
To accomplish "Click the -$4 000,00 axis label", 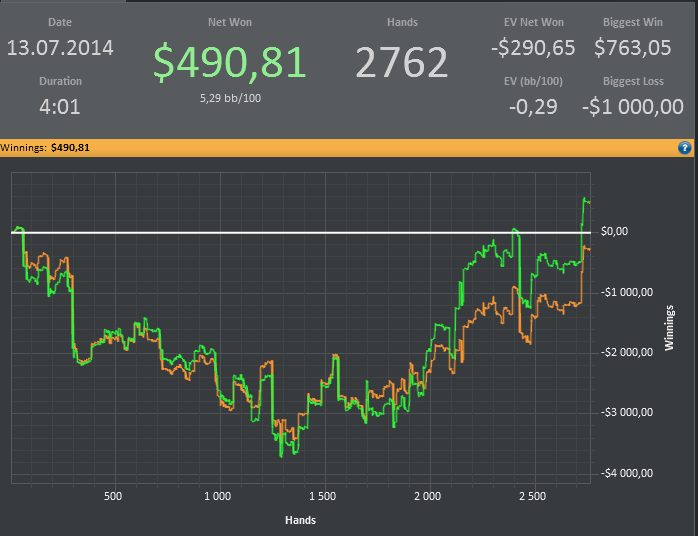I will (x=627, y=473).
